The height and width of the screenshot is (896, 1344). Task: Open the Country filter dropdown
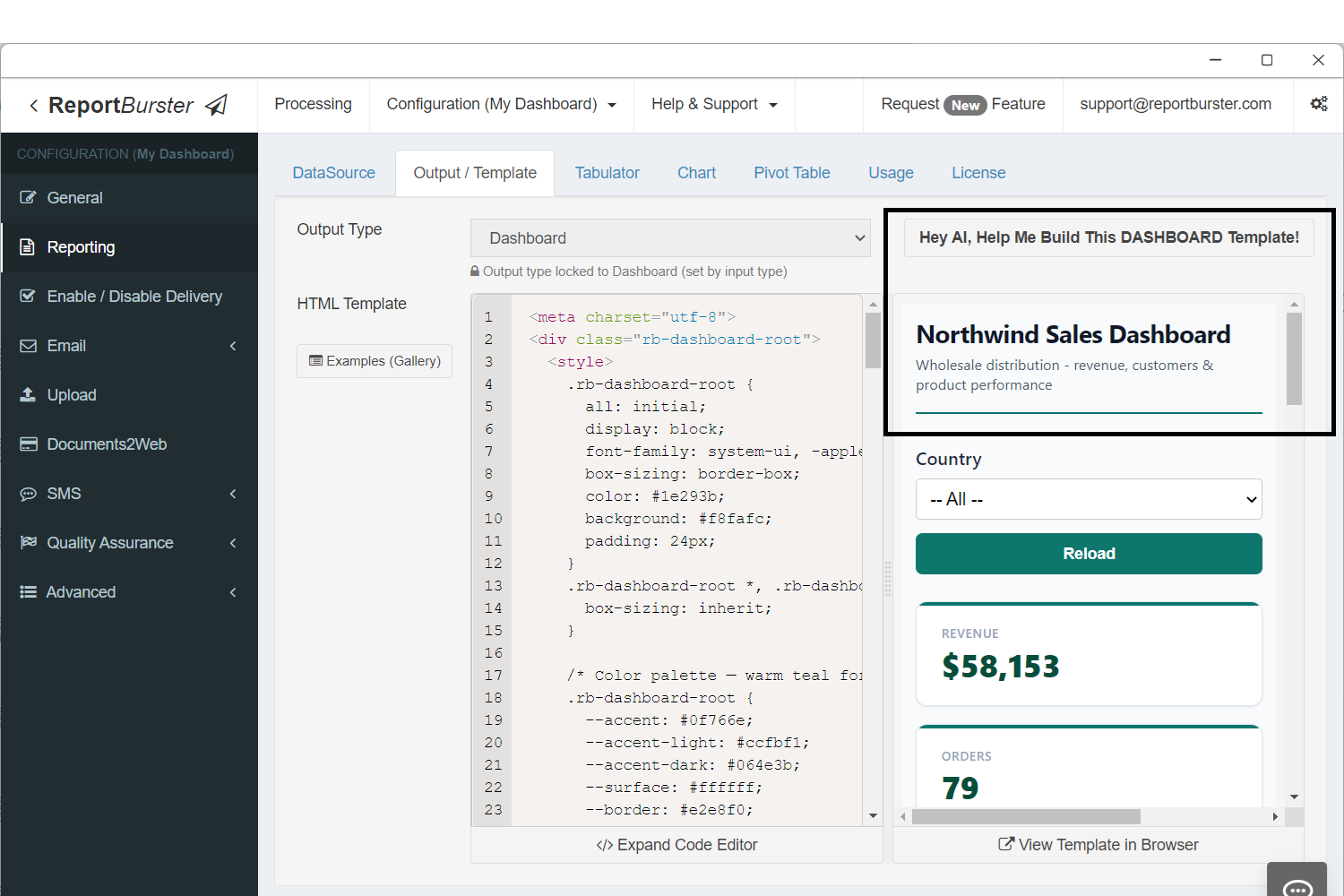[1088, 499]
